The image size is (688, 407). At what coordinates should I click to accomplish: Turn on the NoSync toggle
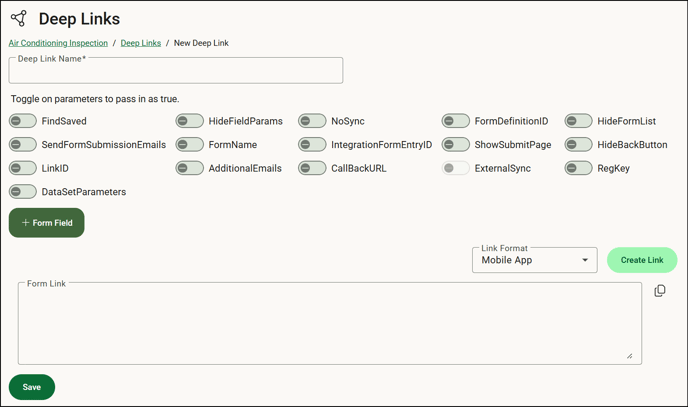point(312,121)
